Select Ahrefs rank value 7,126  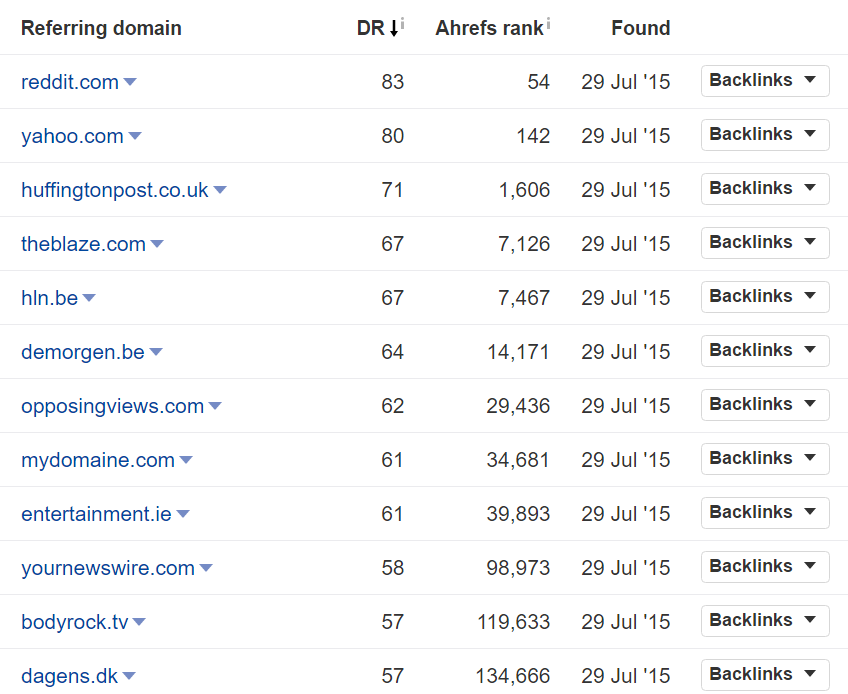[525, 244]
